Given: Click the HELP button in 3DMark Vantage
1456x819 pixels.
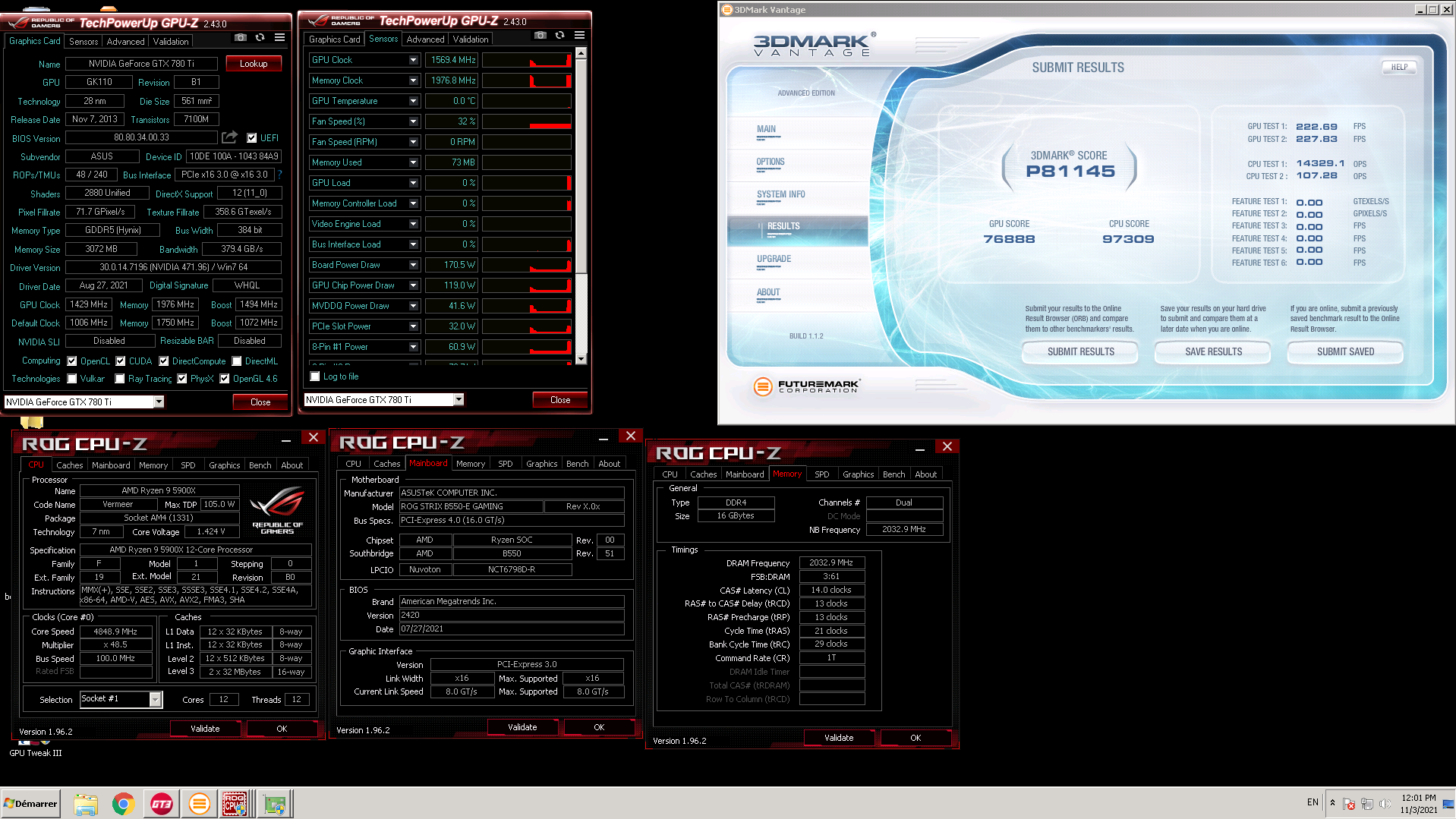Looking at the screenshot, I should pyautogui.click(x=1400, y=68).
